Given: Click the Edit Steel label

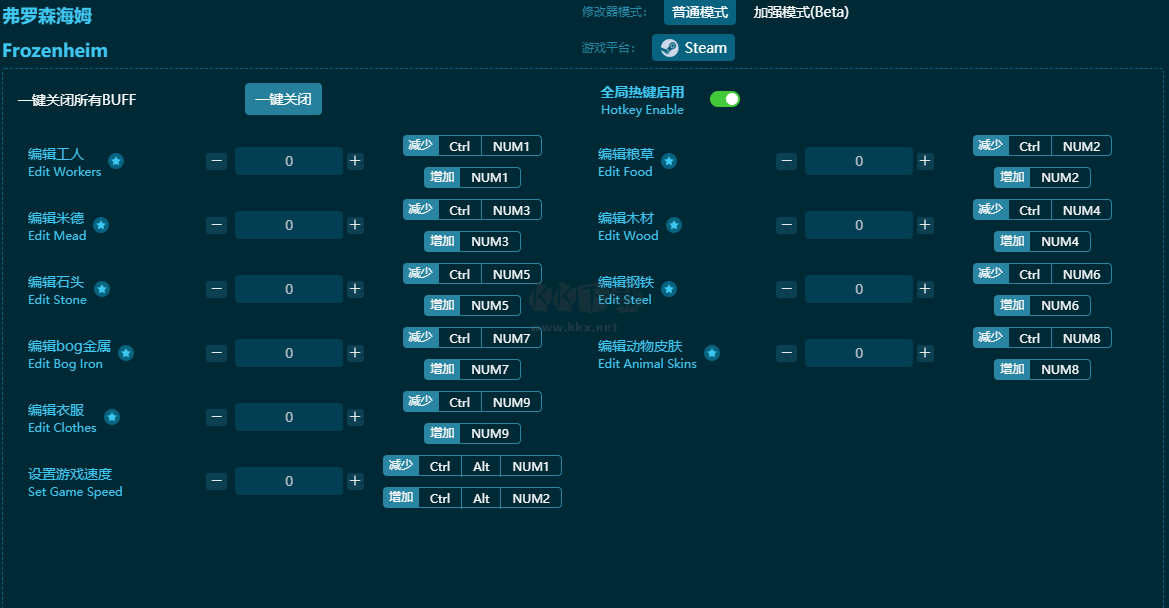Looking at the screenshot, I should click(625, 300).
